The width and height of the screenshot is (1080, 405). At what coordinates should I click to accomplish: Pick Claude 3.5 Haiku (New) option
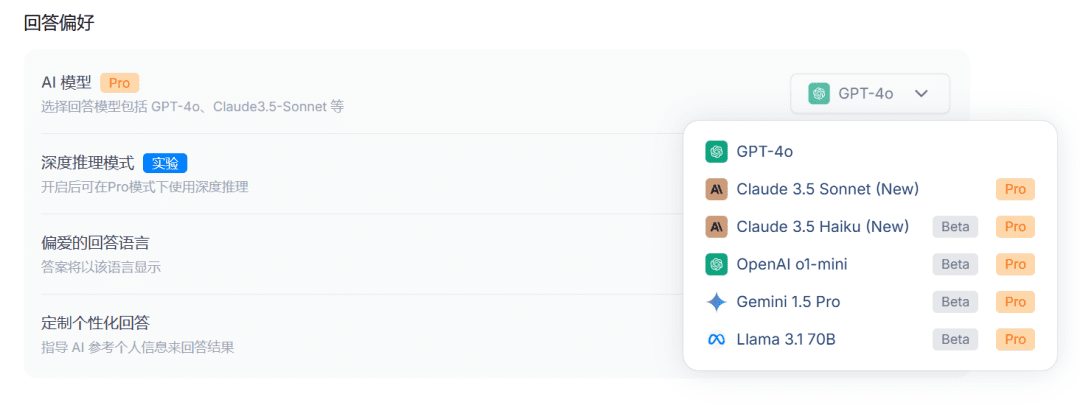point(822,227)
